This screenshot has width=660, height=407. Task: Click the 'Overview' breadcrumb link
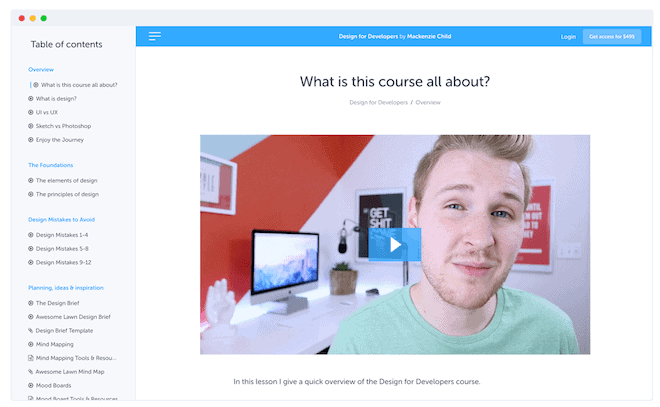click(428, 102)
